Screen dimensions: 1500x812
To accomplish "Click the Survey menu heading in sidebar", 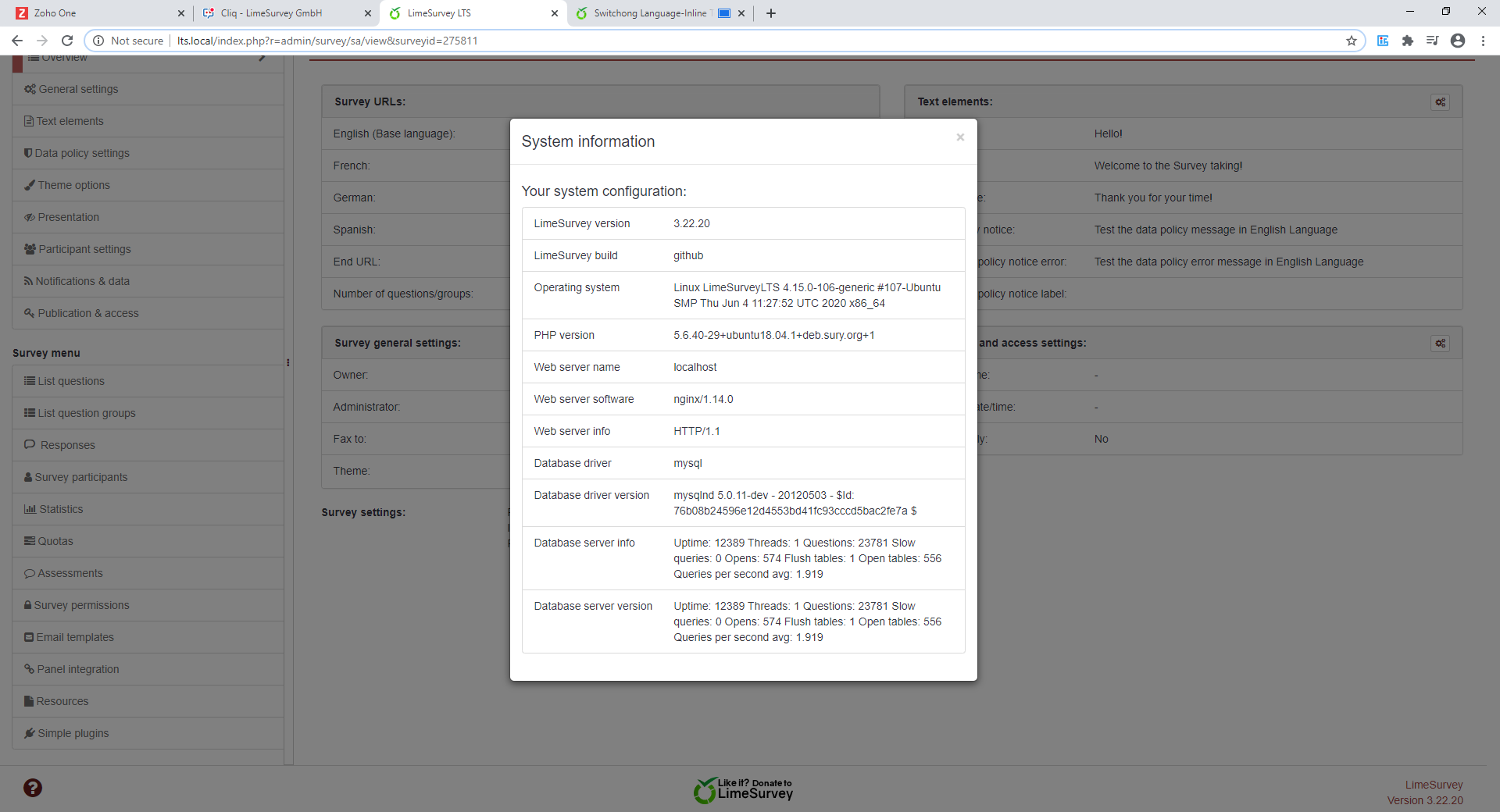I will point(46,353).
